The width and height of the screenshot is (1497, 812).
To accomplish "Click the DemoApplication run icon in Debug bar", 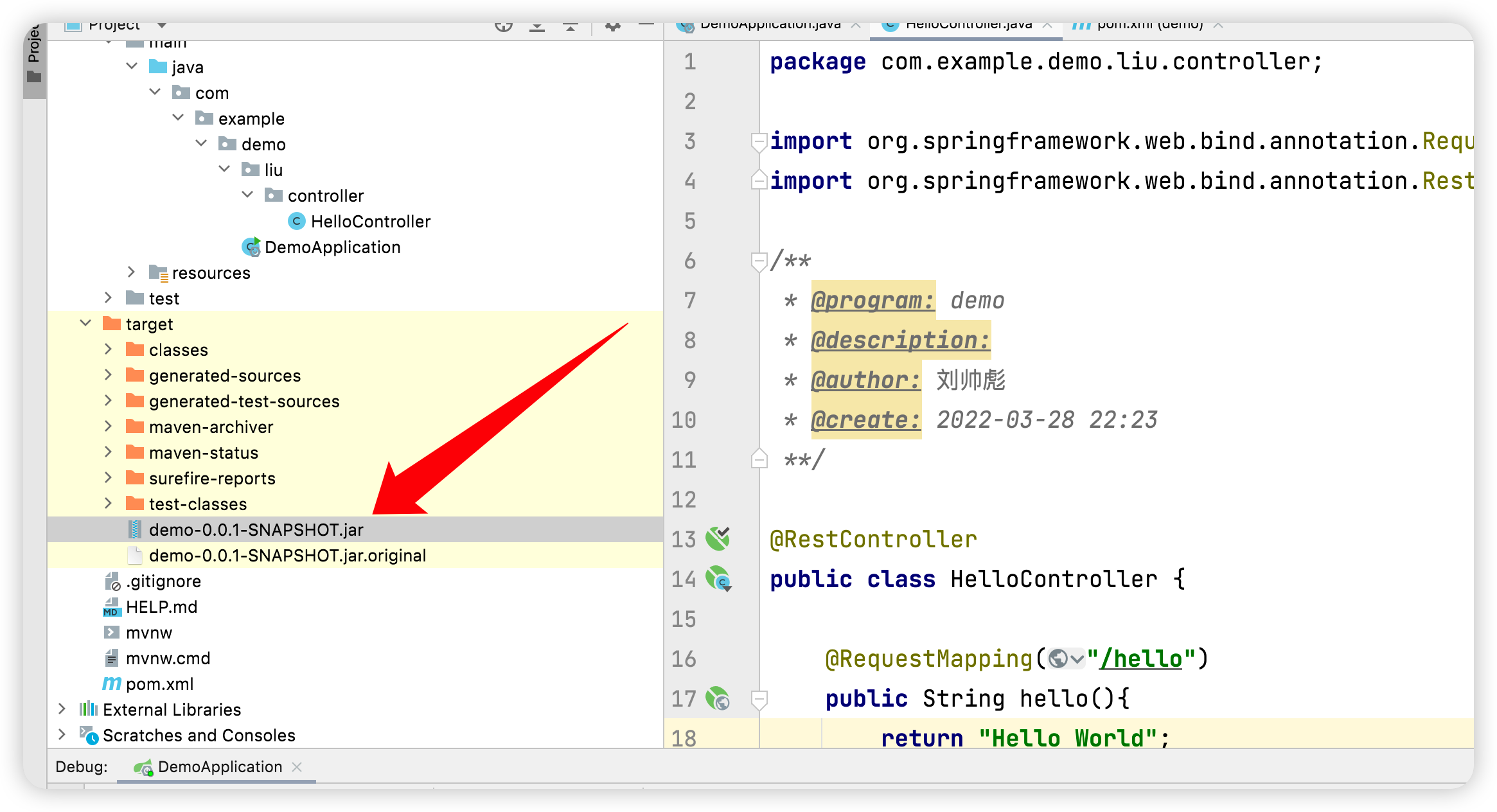I will (143, 767).
